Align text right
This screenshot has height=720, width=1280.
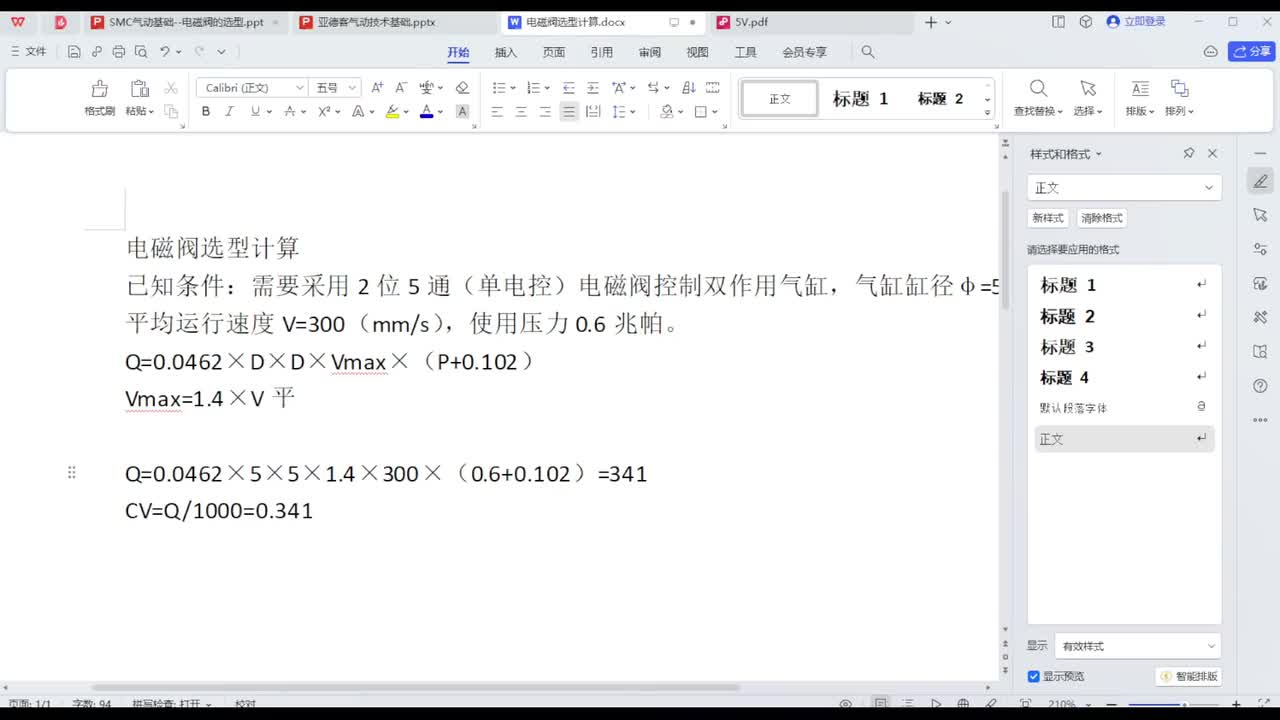click(x=545, y=112)
